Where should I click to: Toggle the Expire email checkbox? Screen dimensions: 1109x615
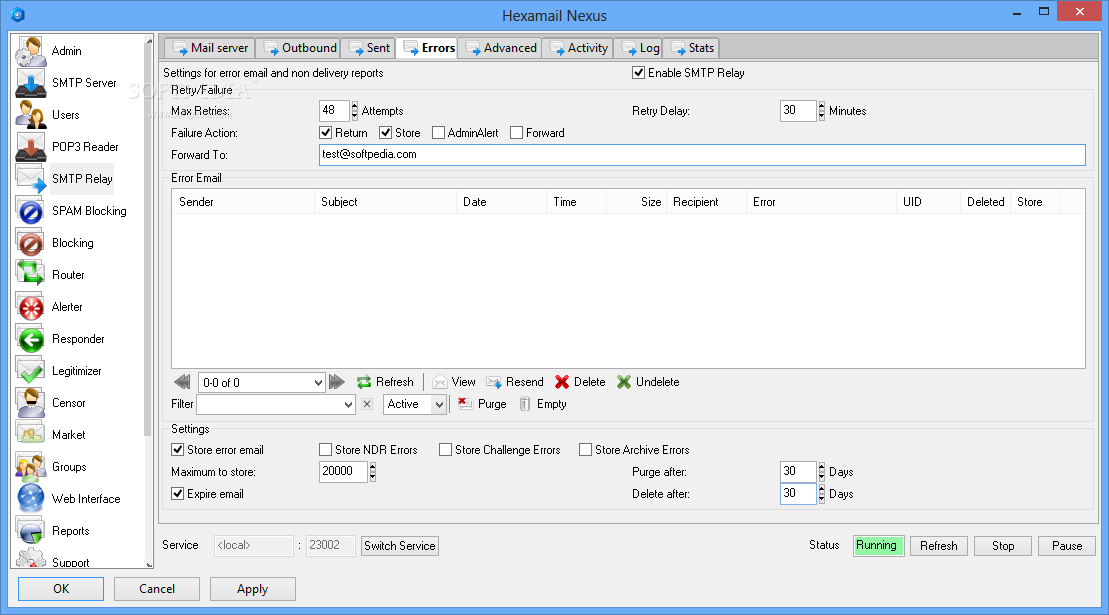click(x=178, y=493)
